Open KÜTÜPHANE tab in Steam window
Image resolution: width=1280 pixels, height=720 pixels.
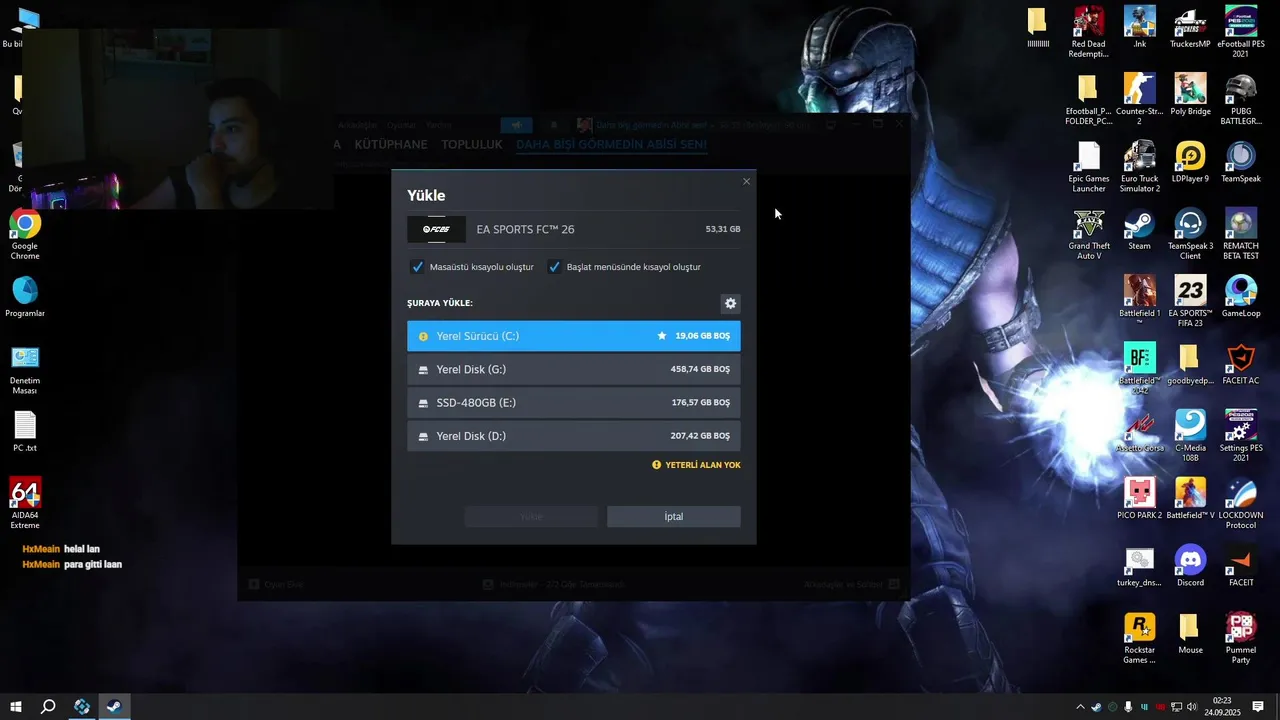click(x=391, y=145)
